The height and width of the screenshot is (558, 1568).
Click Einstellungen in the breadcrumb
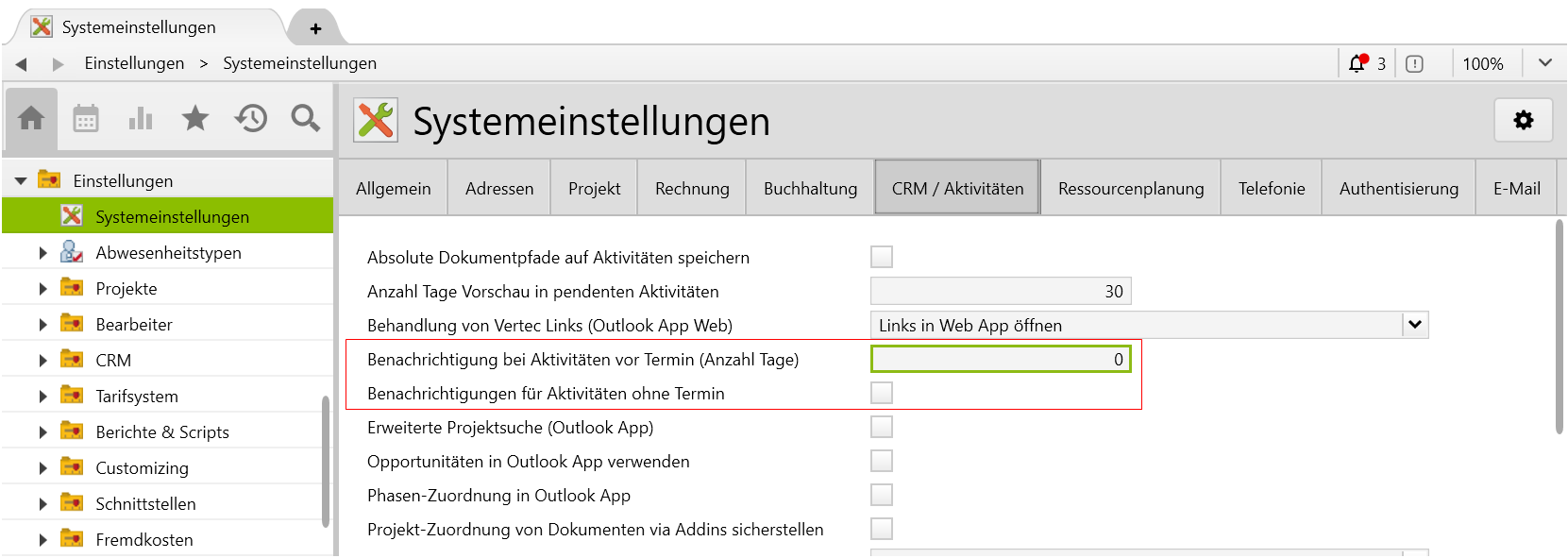click(134, 63)
